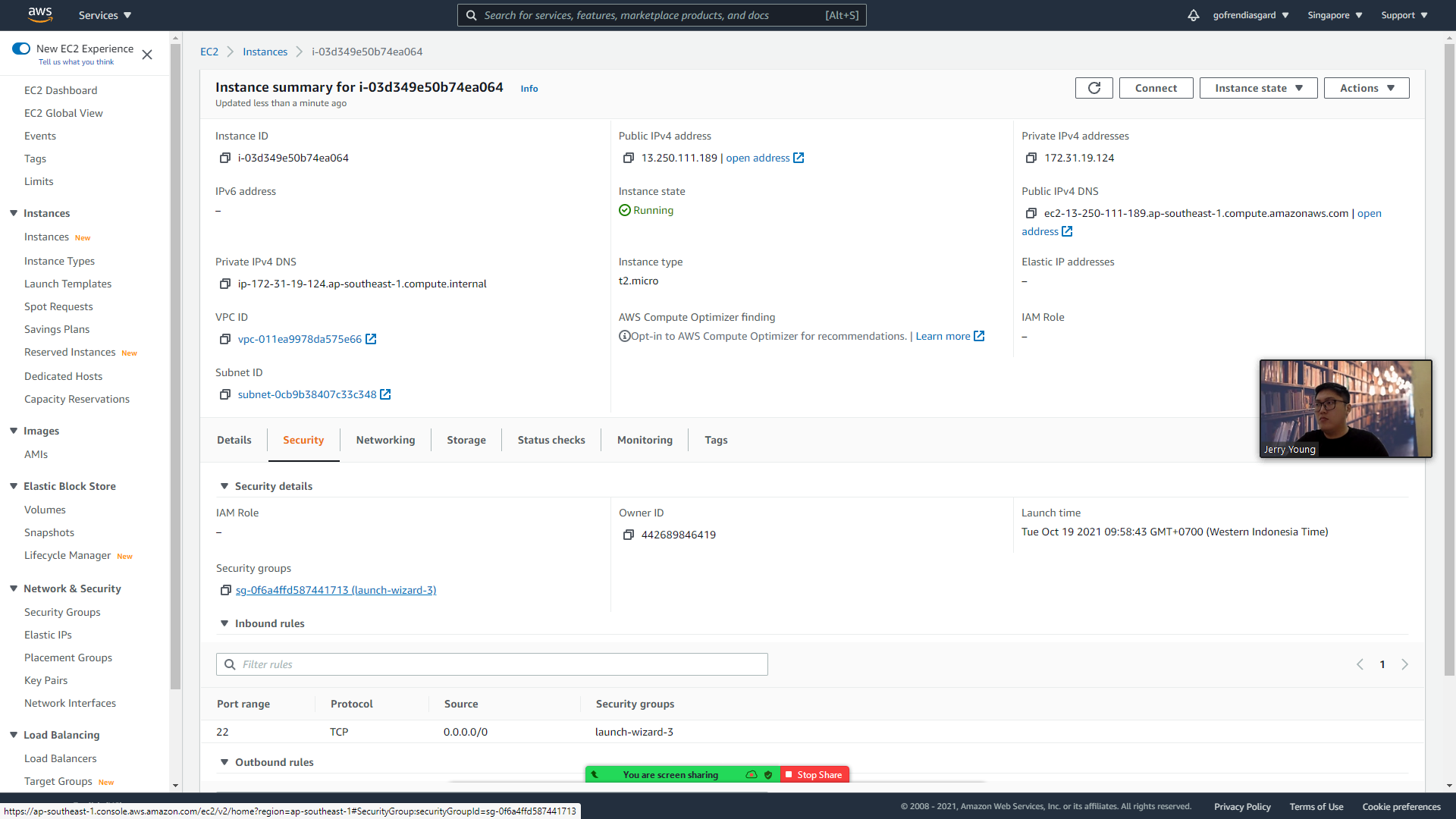Copy the Subnet ID value
The image size is (1456, 819).
225,394
